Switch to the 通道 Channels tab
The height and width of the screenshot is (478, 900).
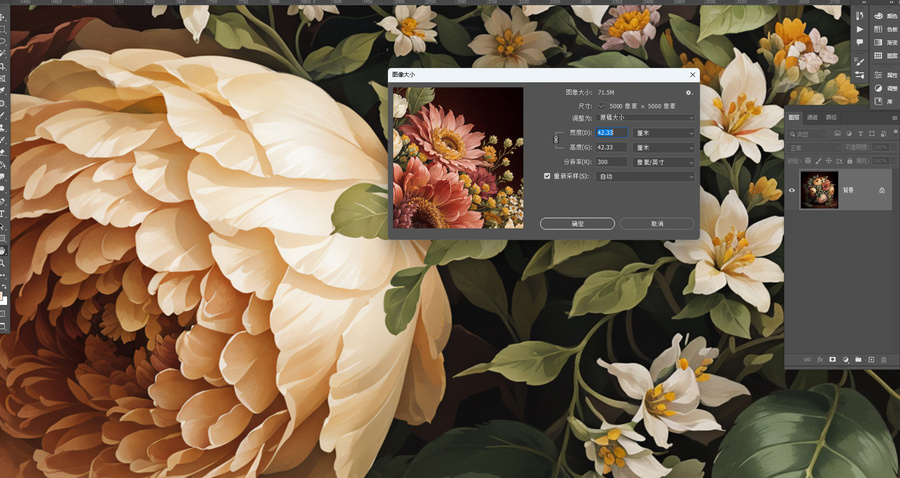[812, 118]
